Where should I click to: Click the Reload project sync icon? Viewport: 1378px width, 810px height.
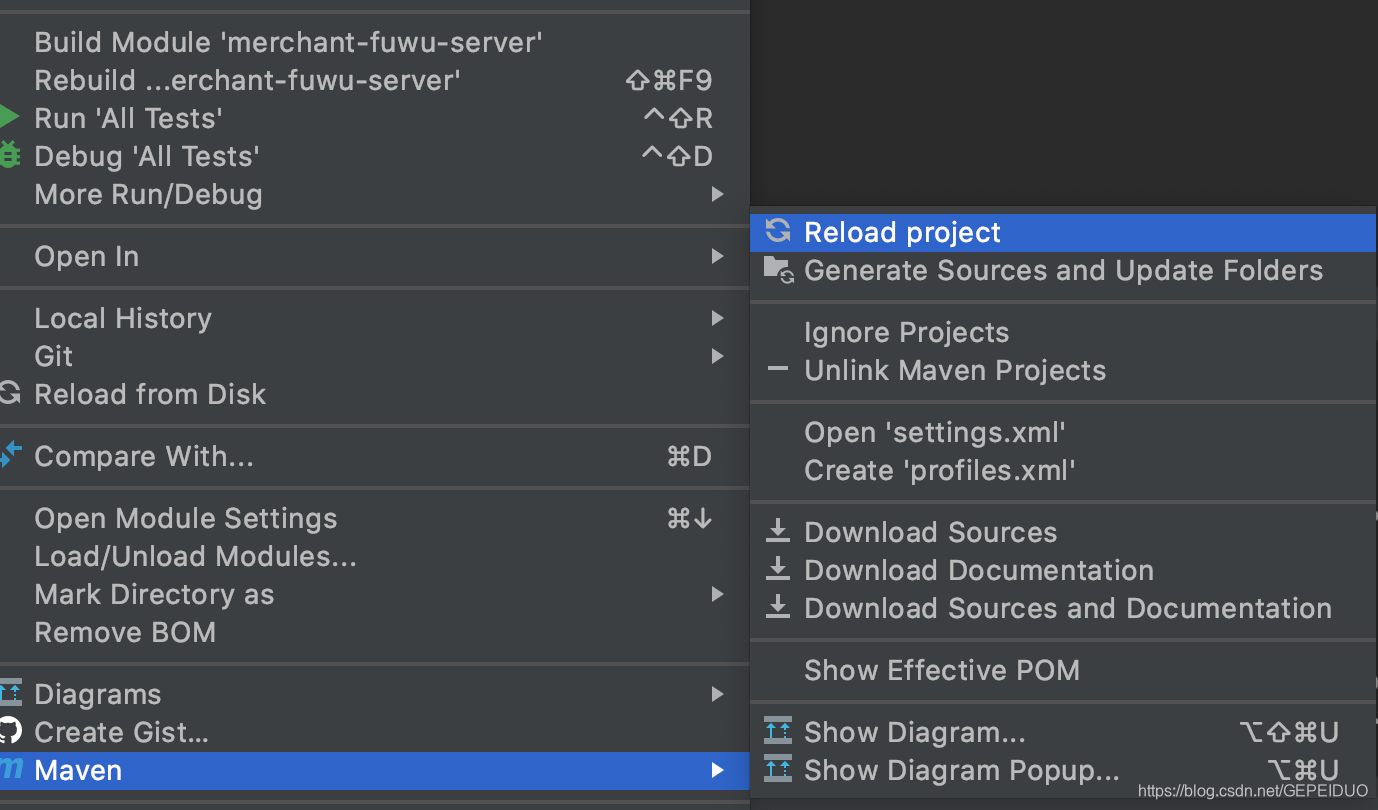(777, 232)
